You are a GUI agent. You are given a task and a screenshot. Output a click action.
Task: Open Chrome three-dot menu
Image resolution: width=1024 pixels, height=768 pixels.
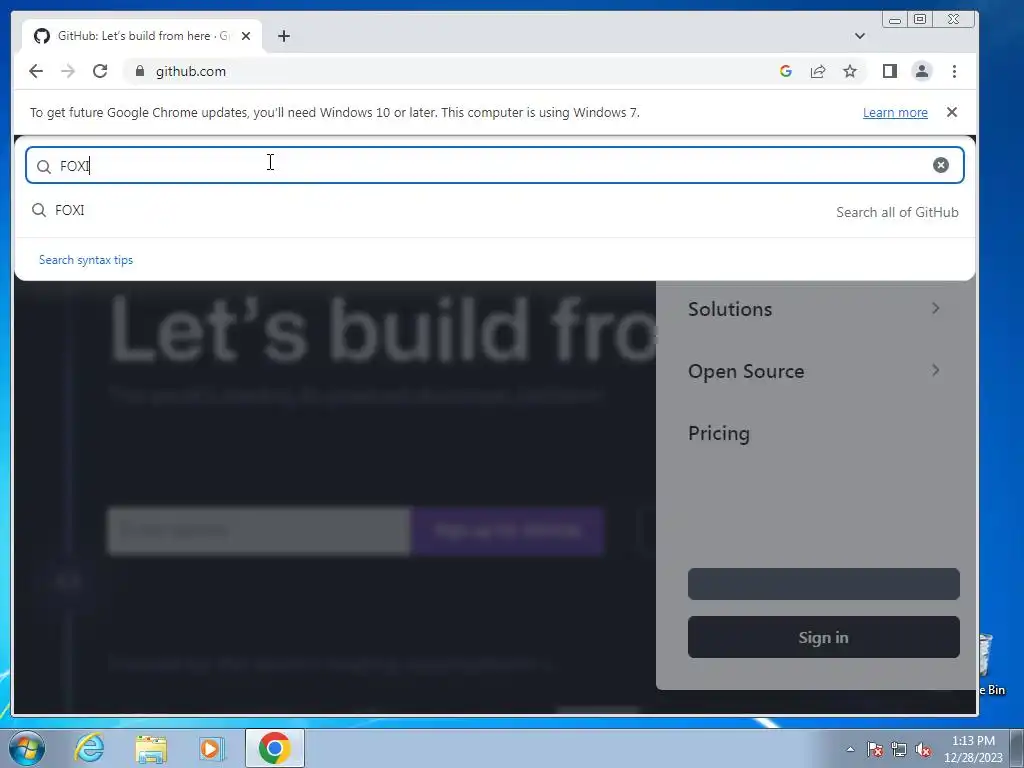click(954, 71)
